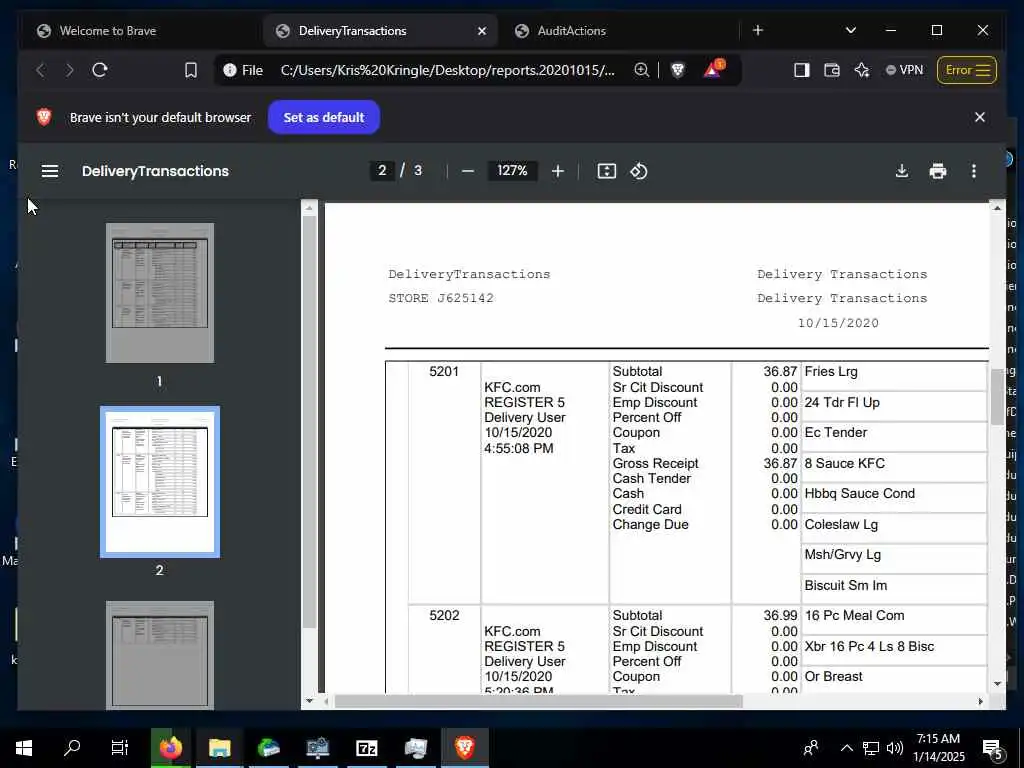Screen dimensions: 1024x768
Task: Select page 1 thumbnail
Action: [x=160, y=293]
